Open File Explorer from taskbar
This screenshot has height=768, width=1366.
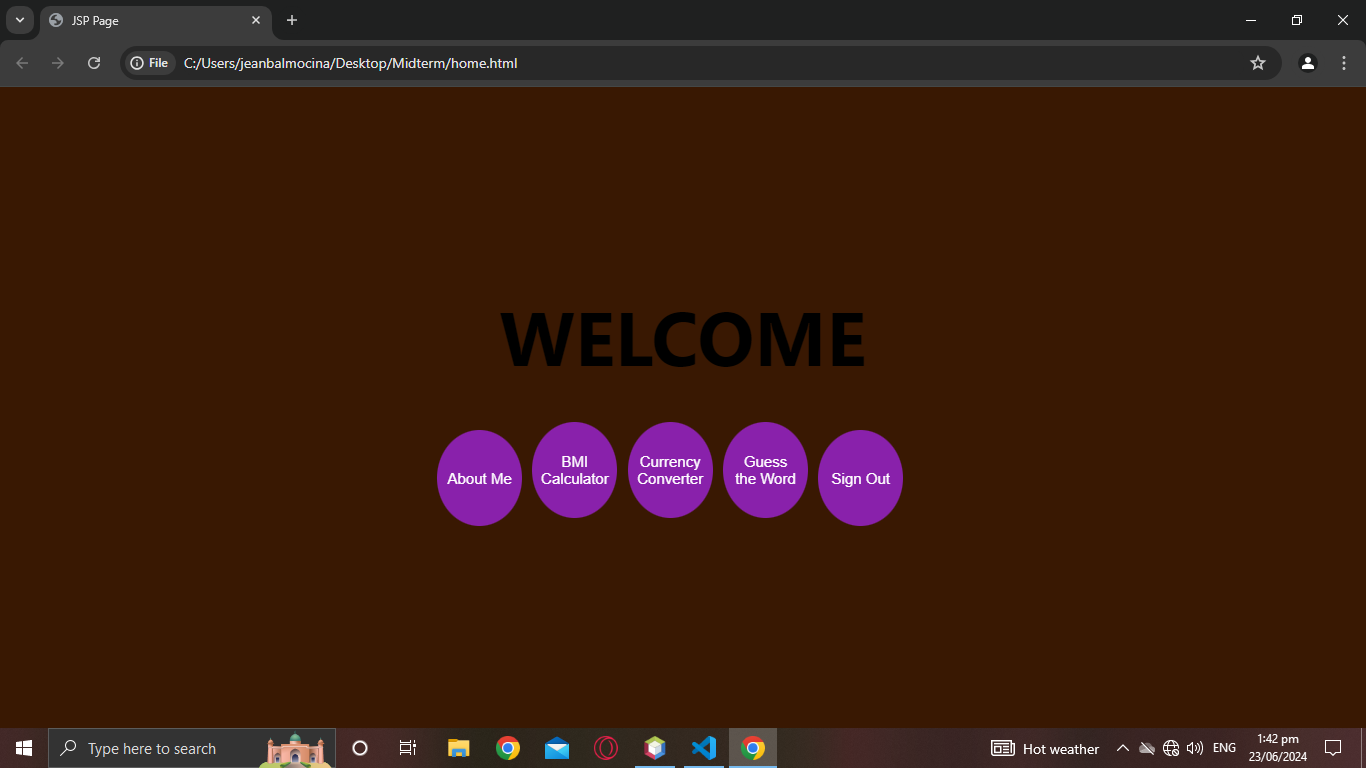(x=459, y=748)
